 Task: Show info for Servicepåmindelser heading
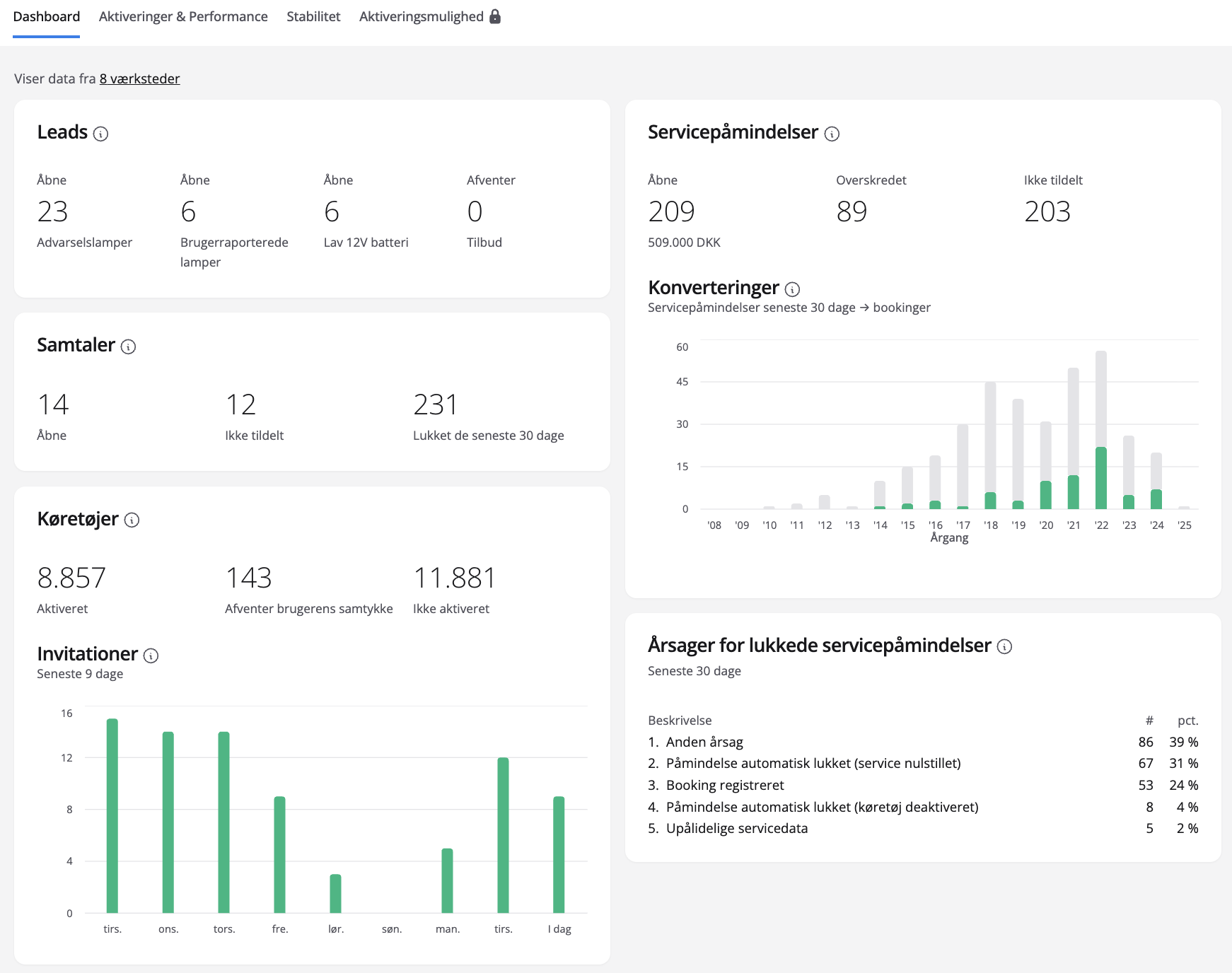[832, 134]
